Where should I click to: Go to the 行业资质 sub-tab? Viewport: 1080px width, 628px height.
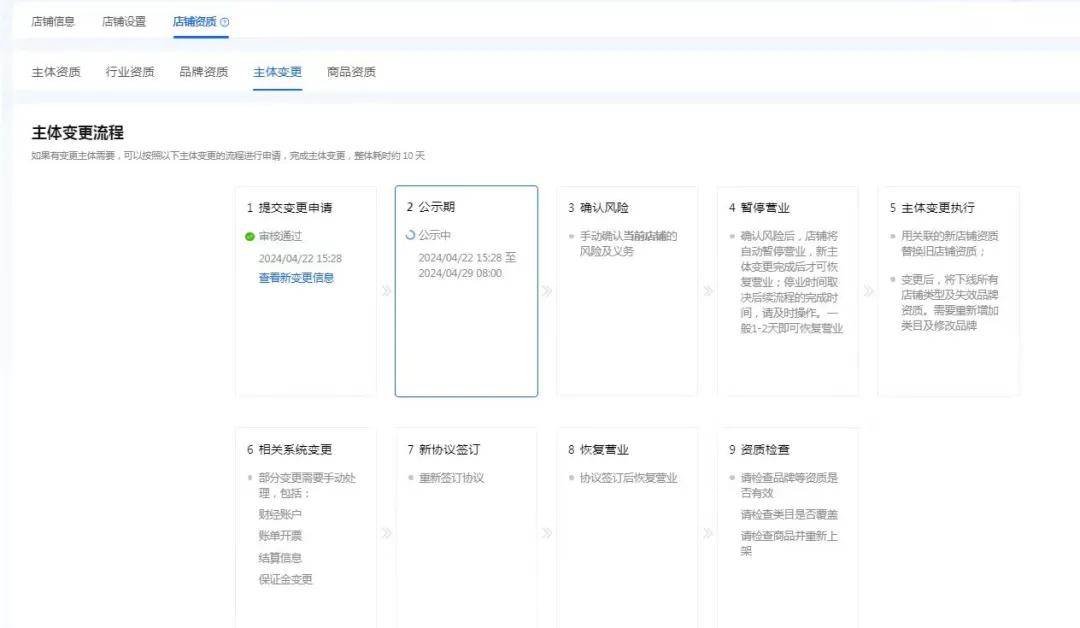pyautogui.click(x=130, y=72)
